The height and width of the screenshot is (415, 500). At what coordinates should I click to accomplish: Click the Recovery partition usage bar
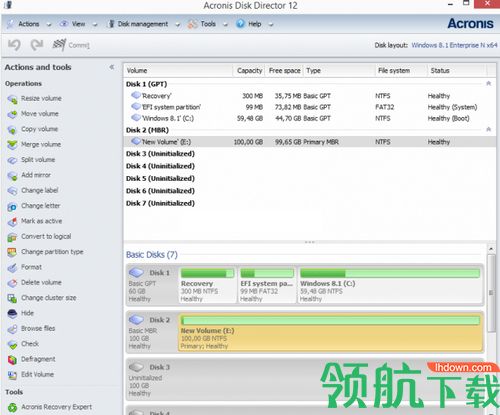pos(207,274)
